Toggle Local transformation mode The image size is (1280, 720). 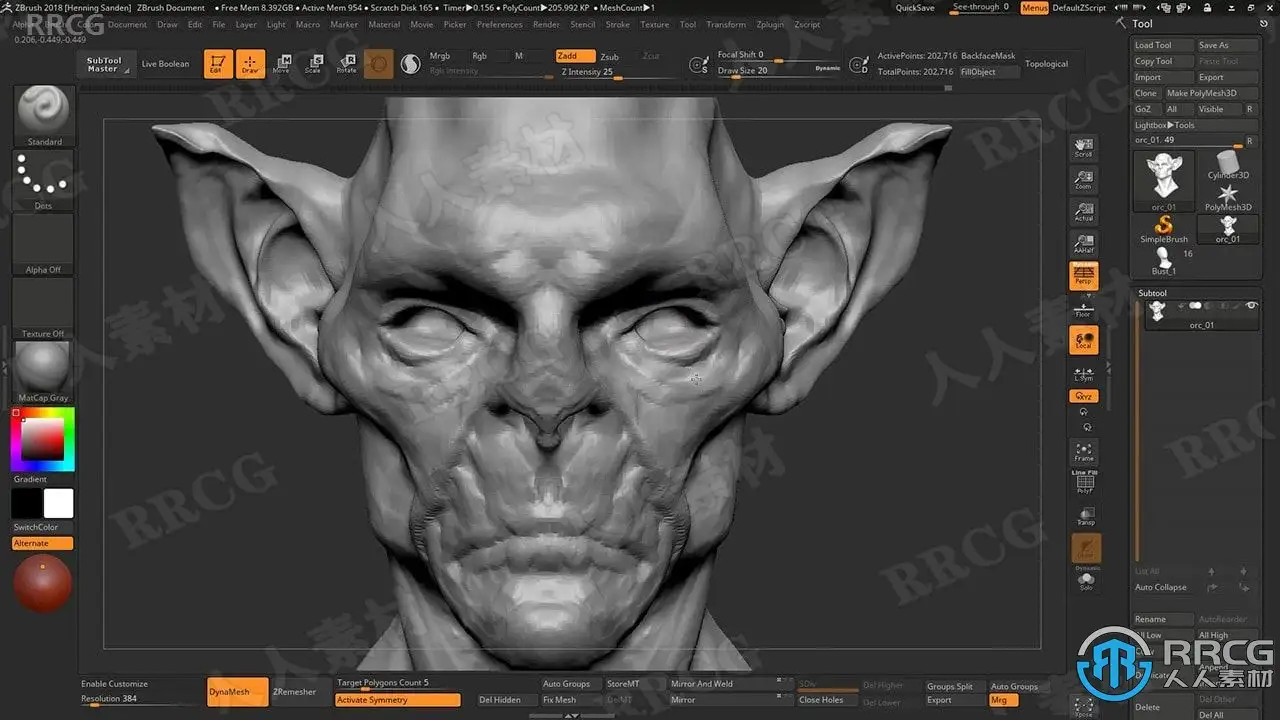[x=1083, y=341]
